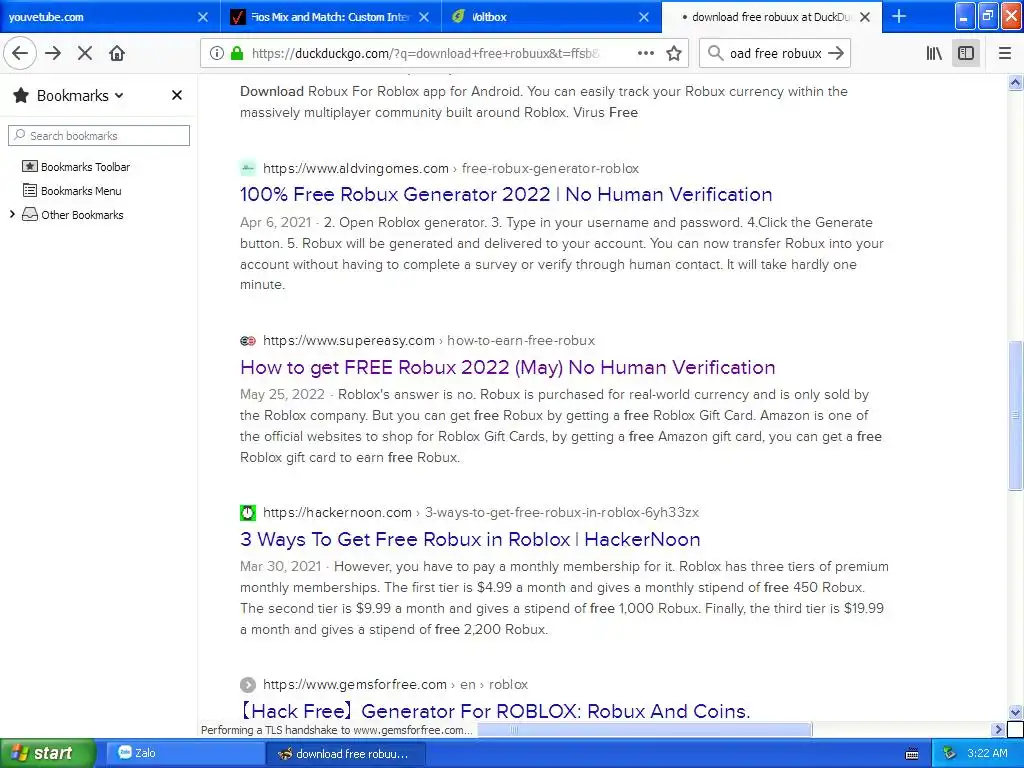This screenshot has width=1024, height=768.
Task: Click the 'May 25, 2022' result date
Action: coord(282,394)
